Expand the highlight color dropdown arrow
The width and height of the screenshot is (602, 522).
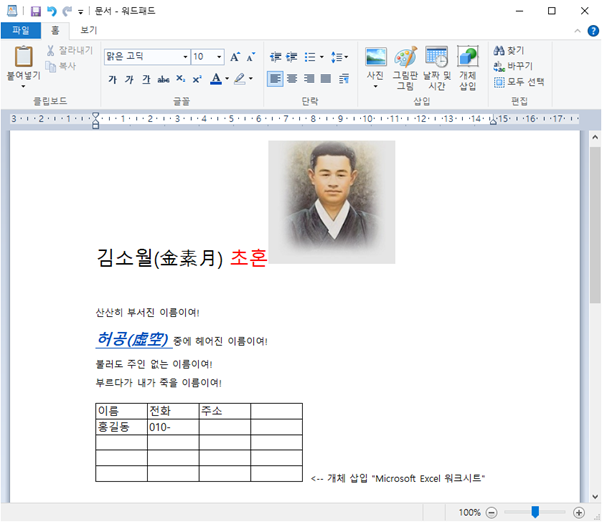click(x=251, y=79)
